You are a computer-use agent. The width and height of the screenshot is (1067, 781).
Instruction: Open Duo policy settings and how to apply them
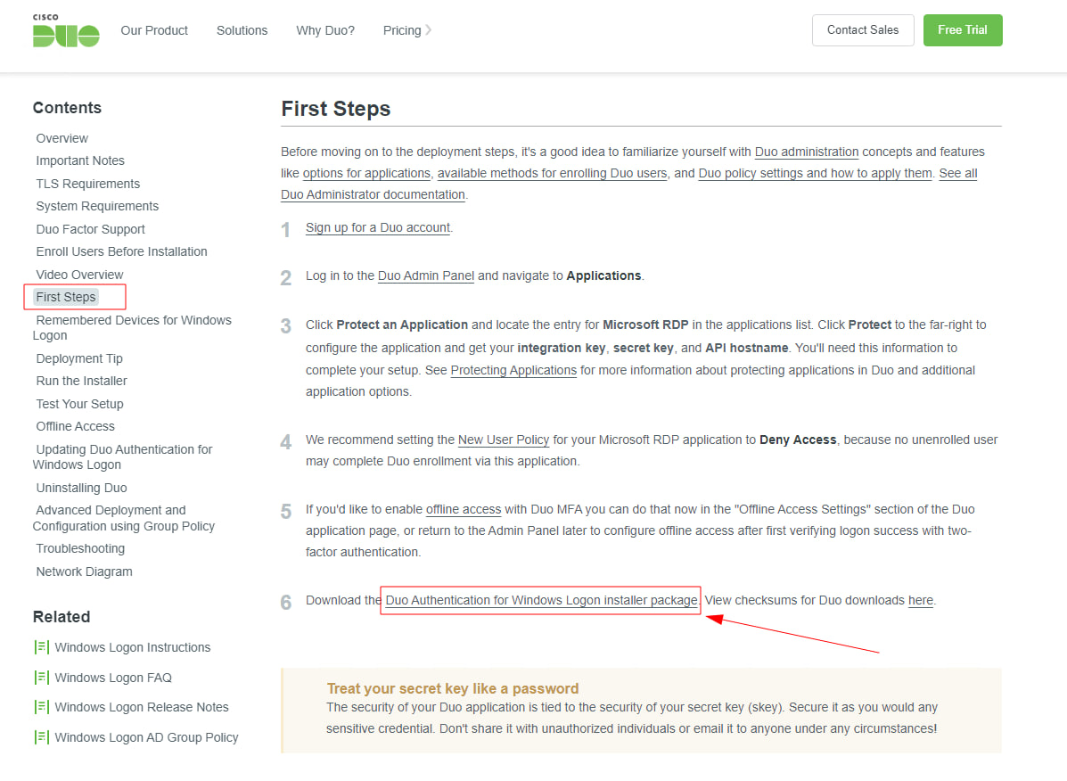[815, 173]
